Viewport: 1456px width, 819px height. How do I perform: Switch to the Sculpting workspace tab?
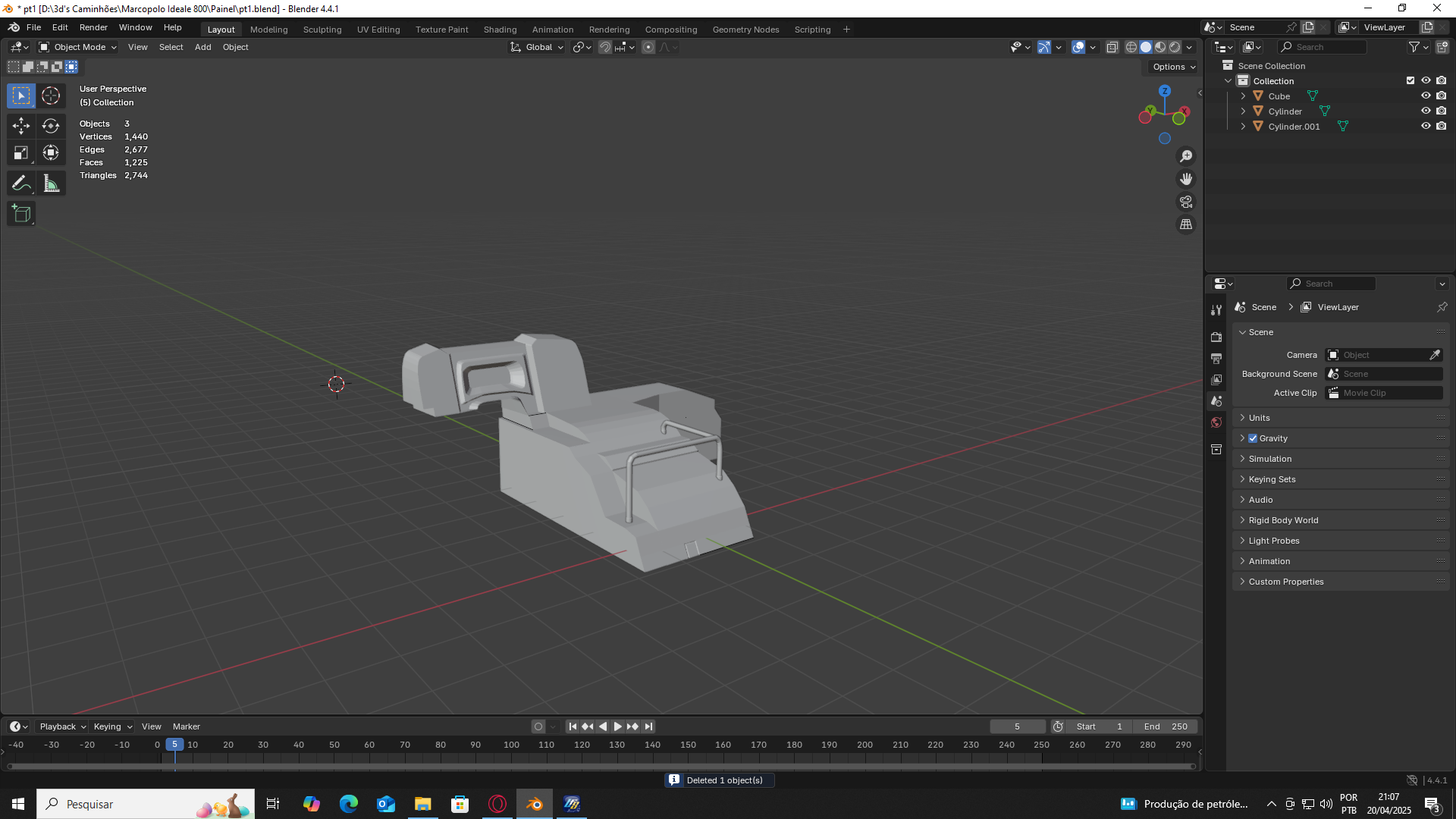coord(322,30)
